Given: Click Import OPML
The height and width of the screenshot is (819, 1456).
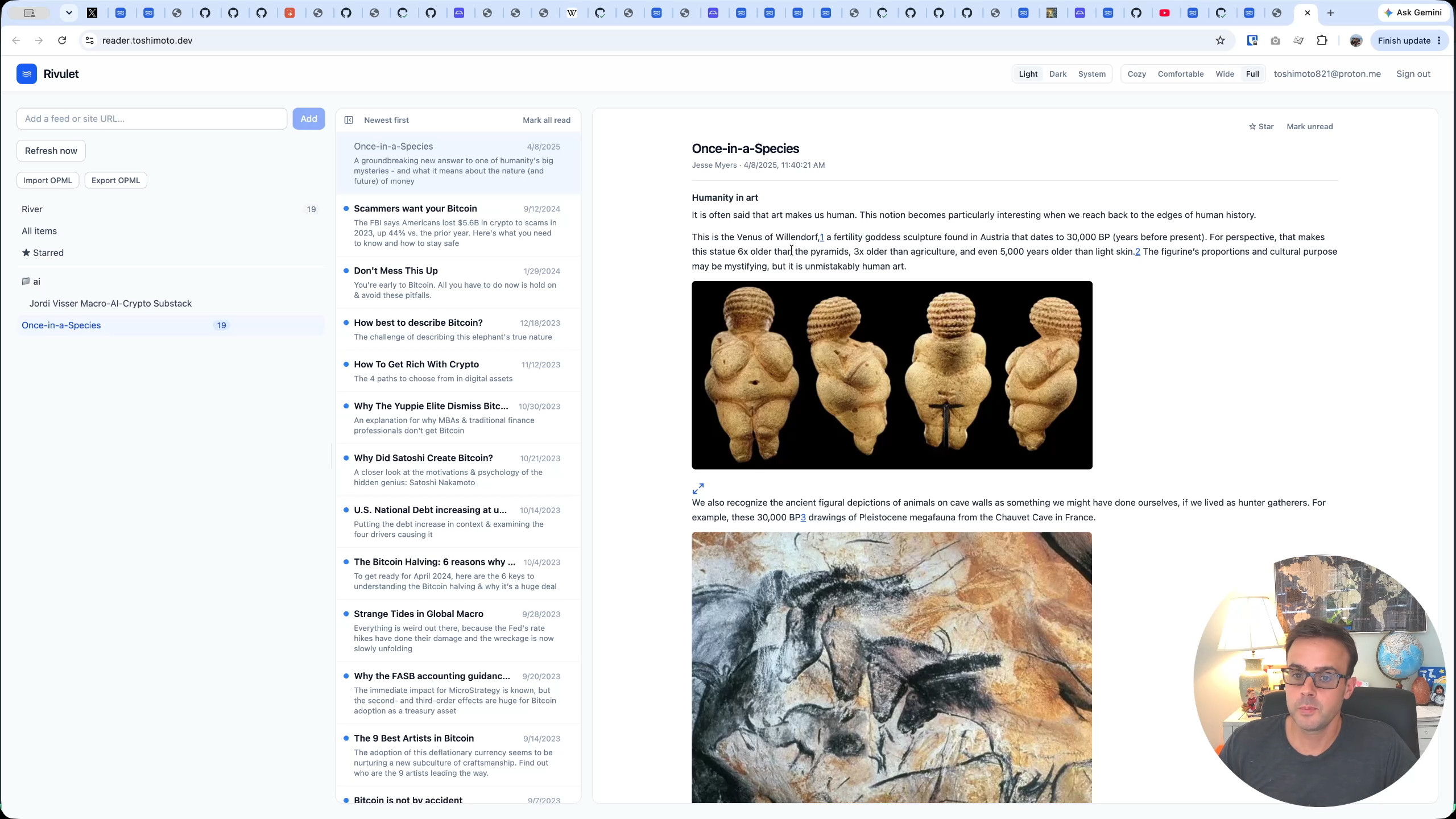Looking at the screenshot, I should (48, 180).
